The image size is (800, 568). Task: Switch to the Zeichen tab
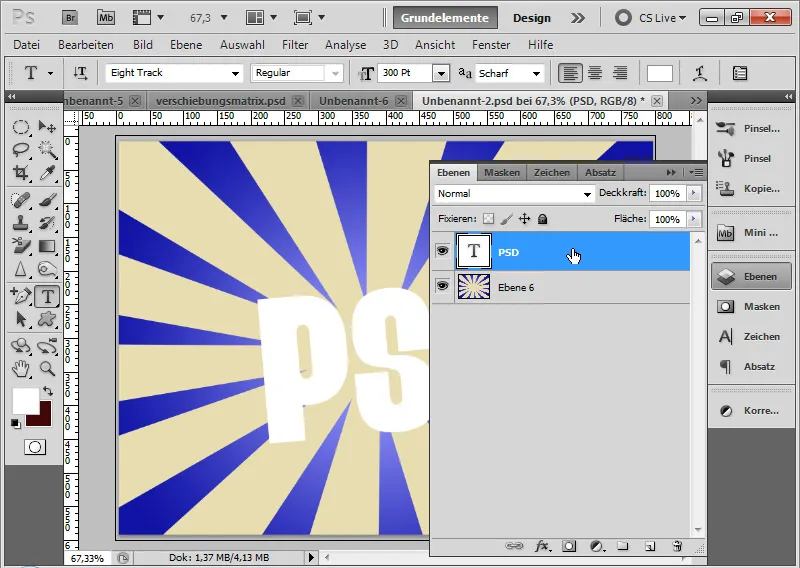tap(552, 172)
